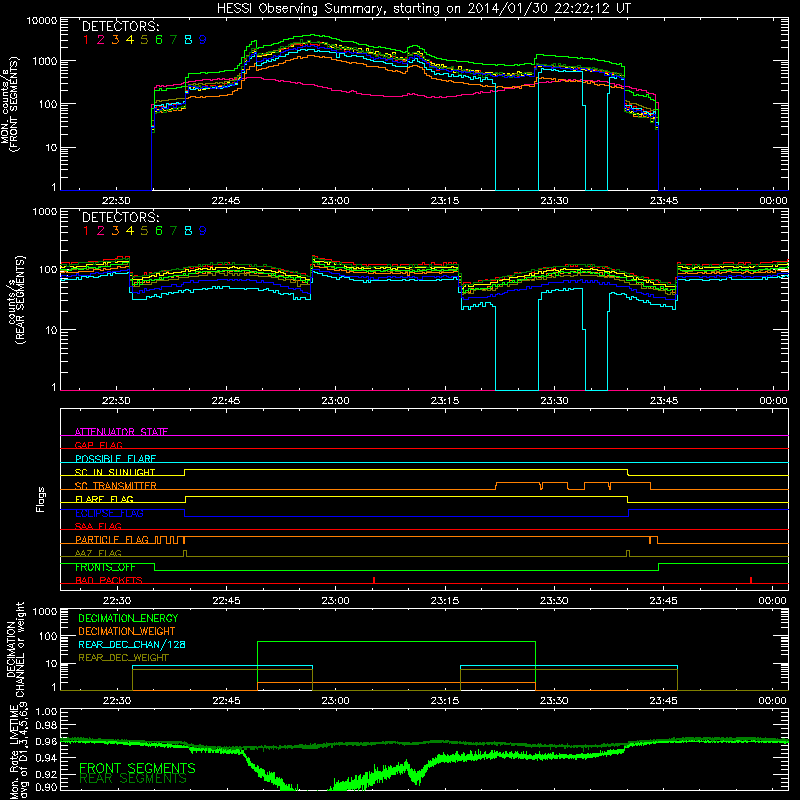Click the FLARE_FLAG label

click(x=104, y=499)
